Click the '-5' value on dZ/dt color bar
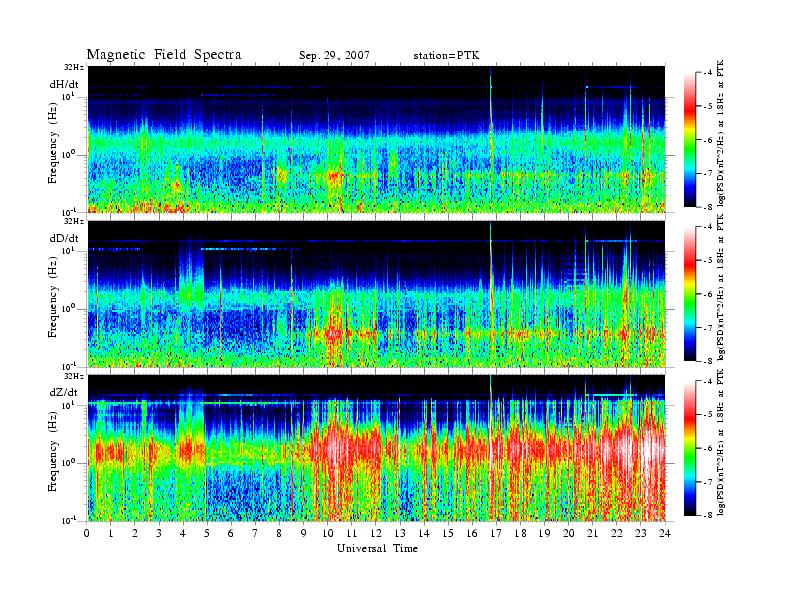This screenshot has width=792, height=612. coord(708,415)
